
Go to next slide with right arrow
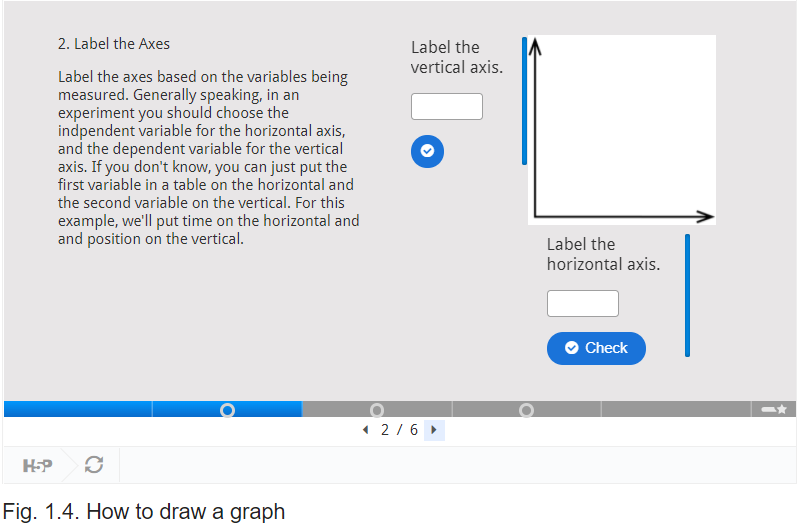434,430
